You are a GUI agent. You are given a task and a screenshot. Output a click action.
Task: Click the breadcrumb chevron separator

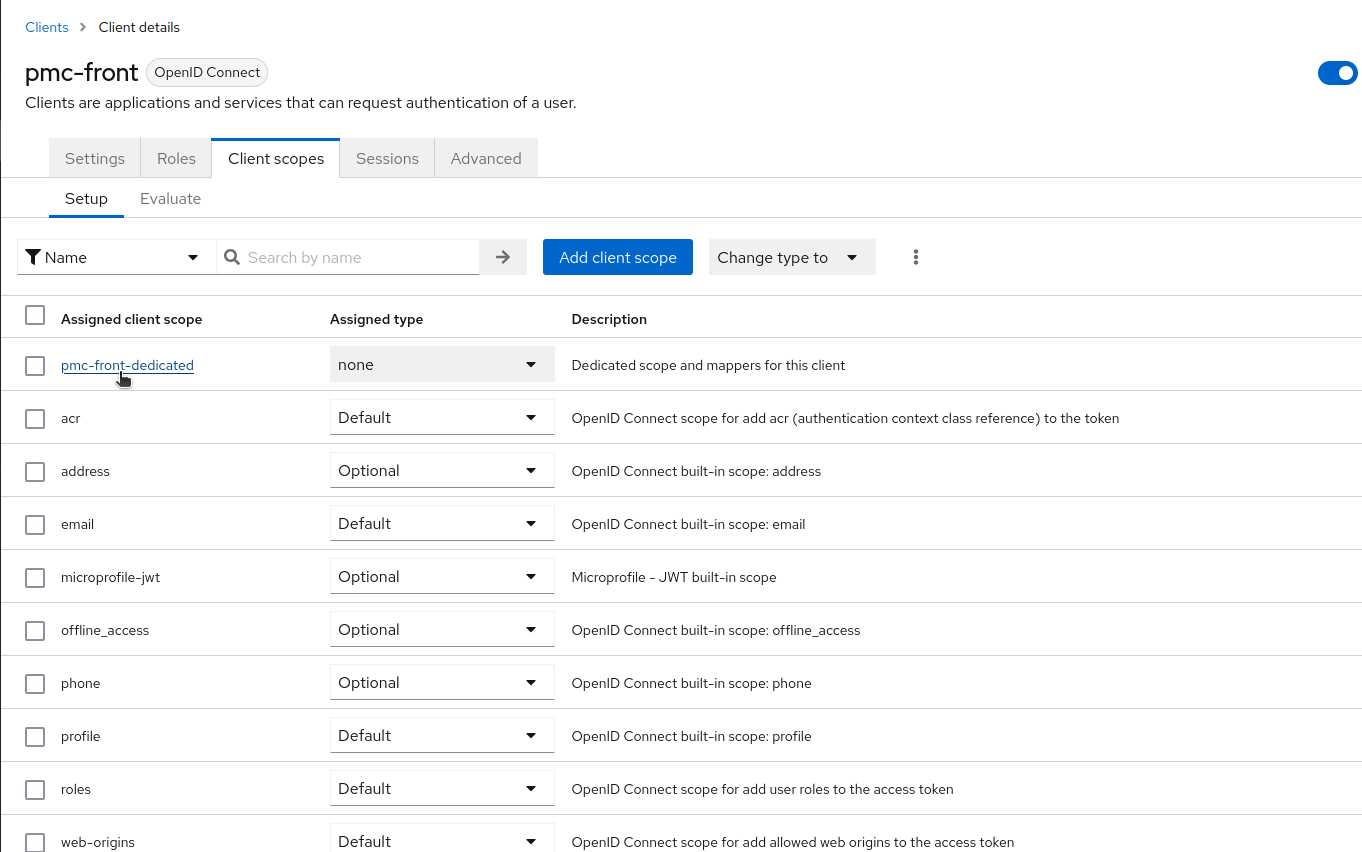pos(83,27)
